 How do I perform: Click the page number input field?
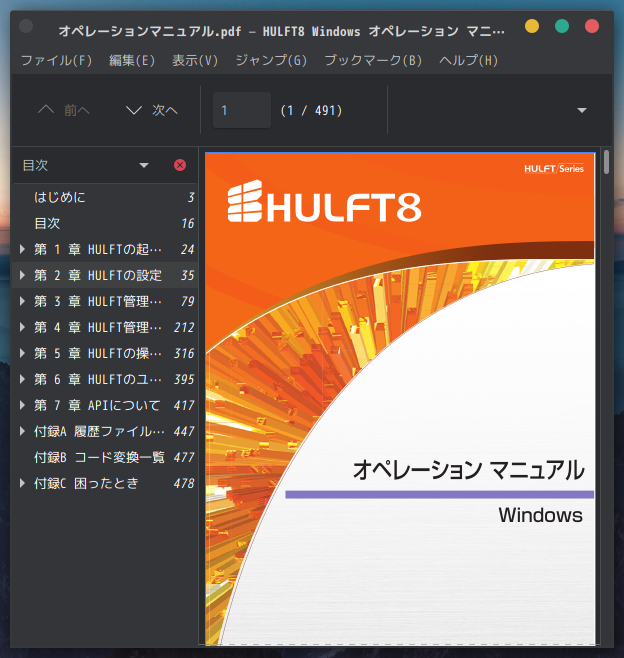[242, 110]
